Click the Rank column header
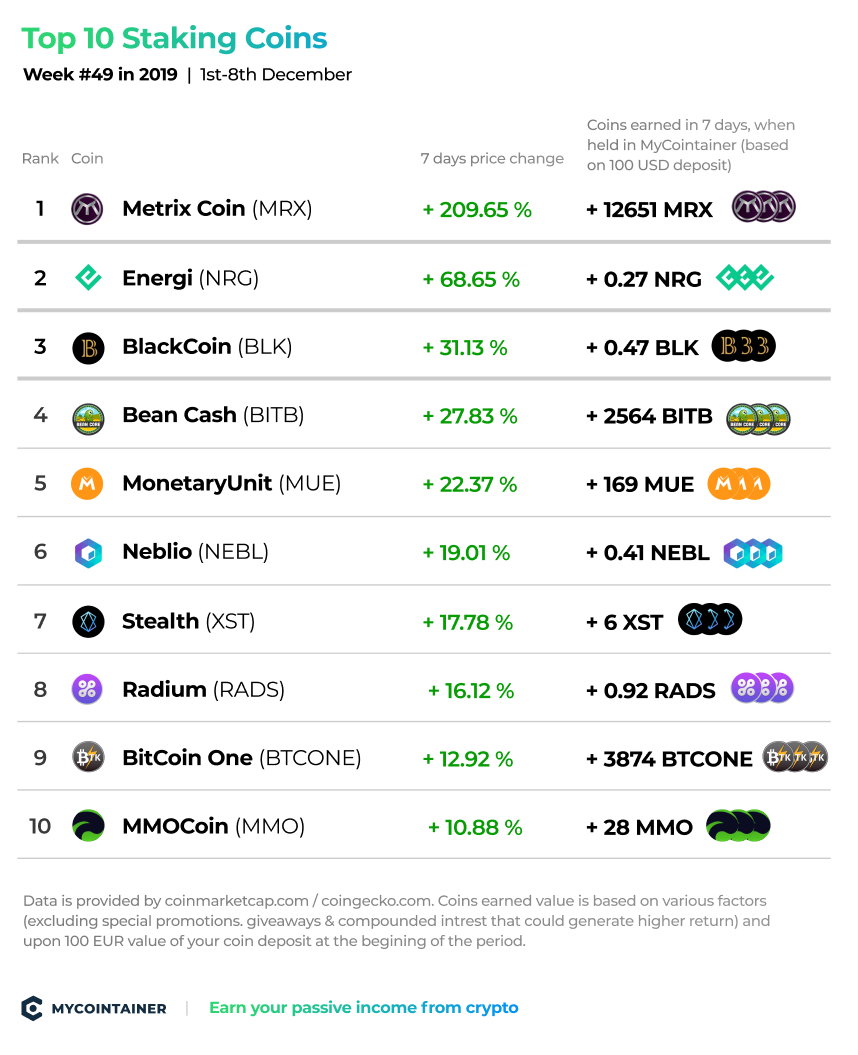The height and width of the screenshot is (1055, 858). coord(40,158)
